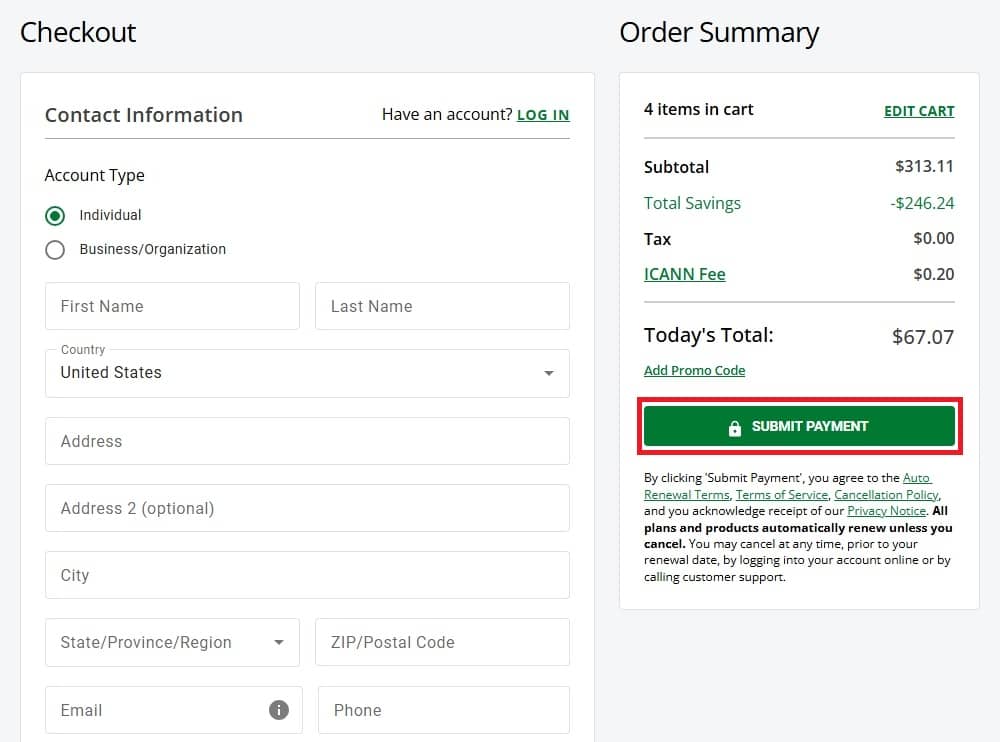
Task: Open Add Promo Code
Action: coord(694,370)
